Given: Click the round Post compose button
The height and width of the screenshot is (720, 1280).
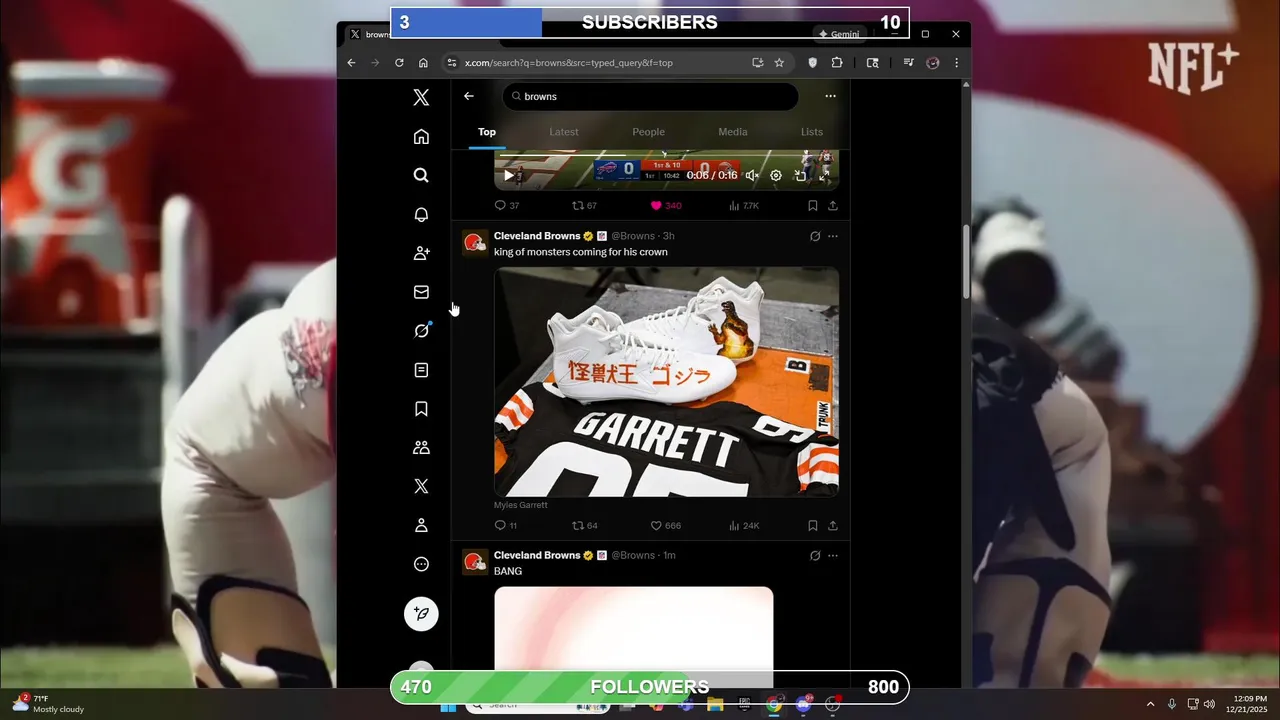Looking at the screenshot, I should click(421, 613).
